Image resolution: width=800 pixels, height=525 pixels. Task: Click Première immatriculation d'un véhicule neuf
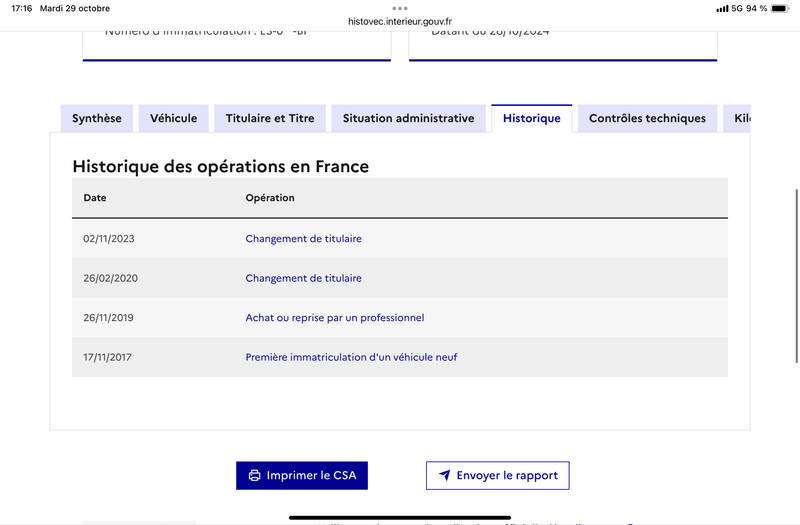coord(351,357)
